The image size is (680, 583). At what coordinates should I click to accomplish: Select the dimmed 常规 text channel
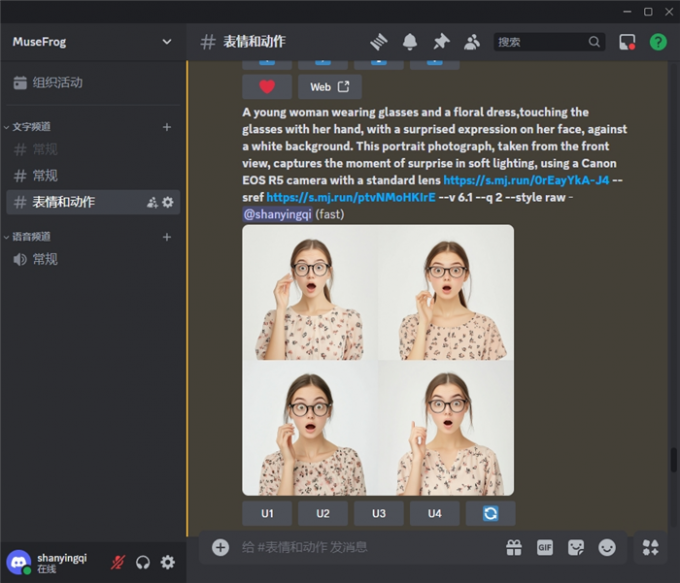(x=93, y=150)
